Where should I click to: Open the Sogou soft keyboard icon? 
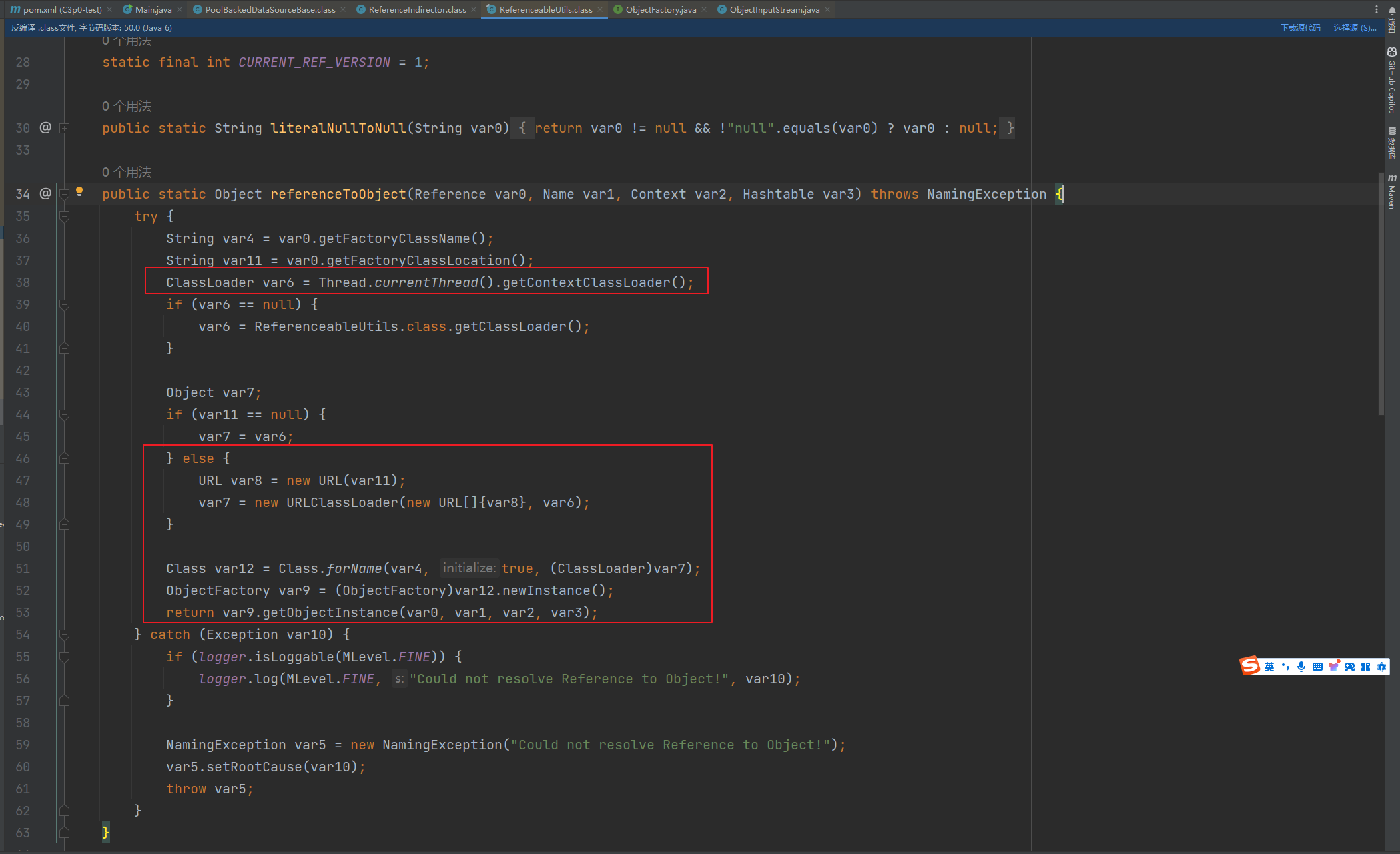[x=1317, y=666]
